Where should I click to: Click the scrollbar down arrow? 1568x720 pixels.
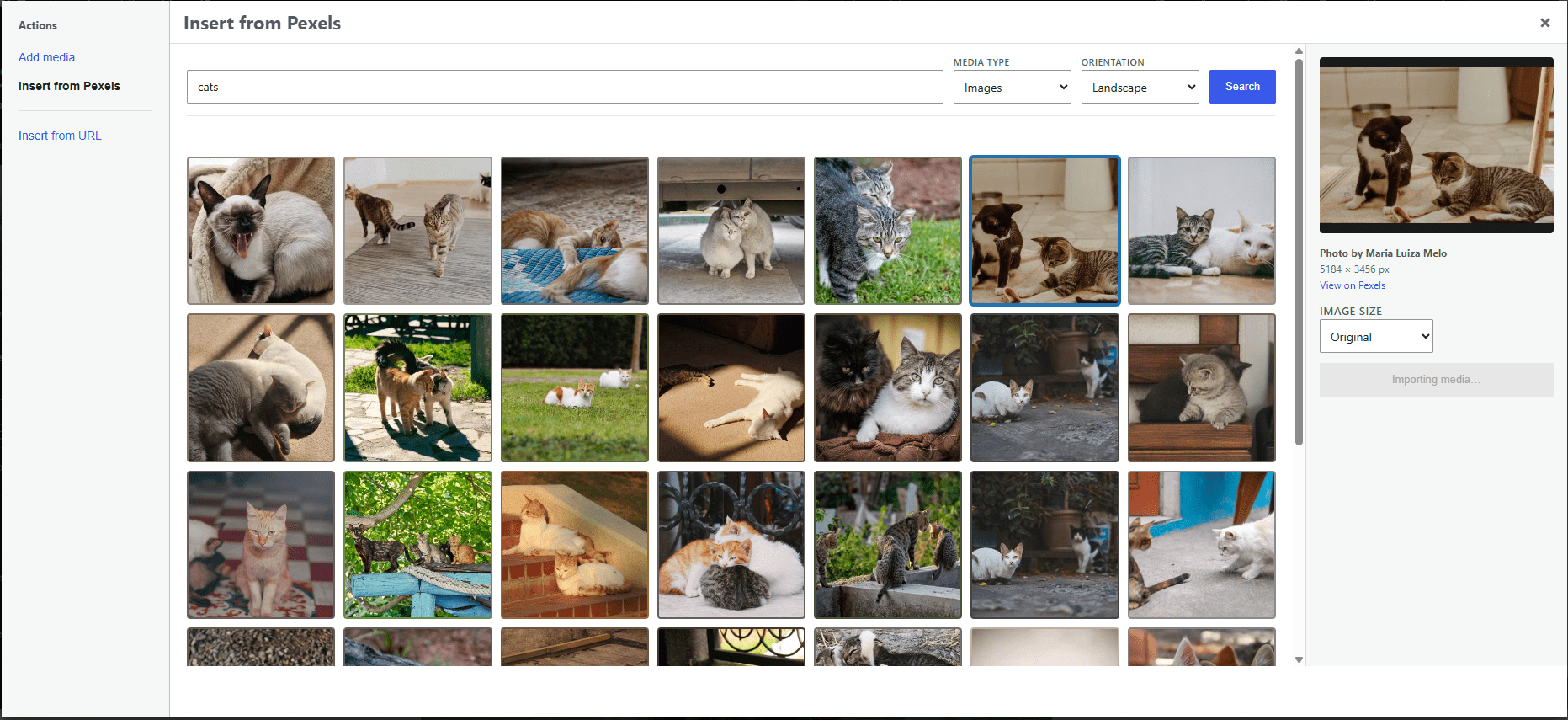[x=1299, y=660]
